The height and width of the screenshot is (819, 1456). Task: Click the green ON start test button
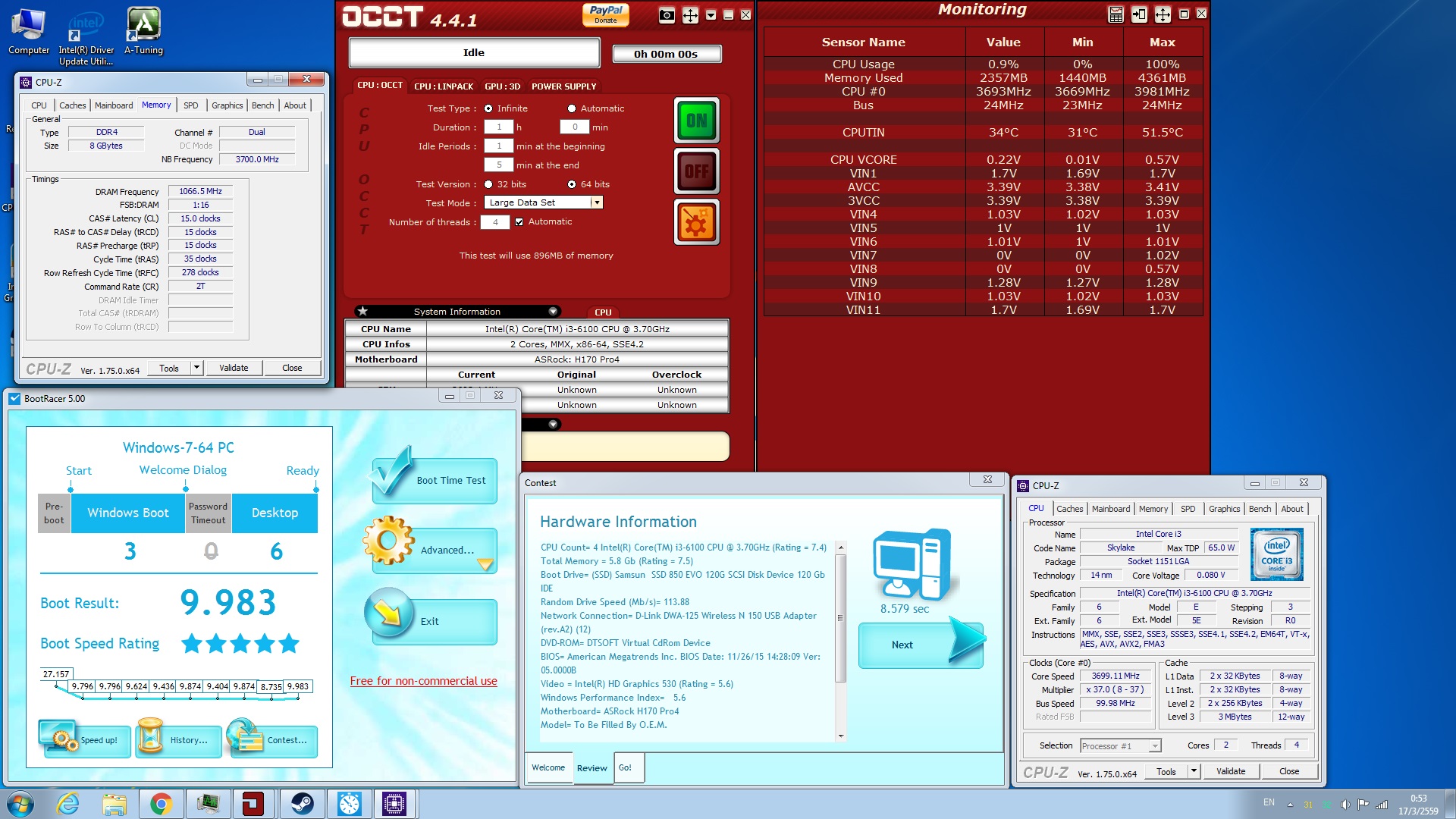pyautogui.click(x=696, y=121)
